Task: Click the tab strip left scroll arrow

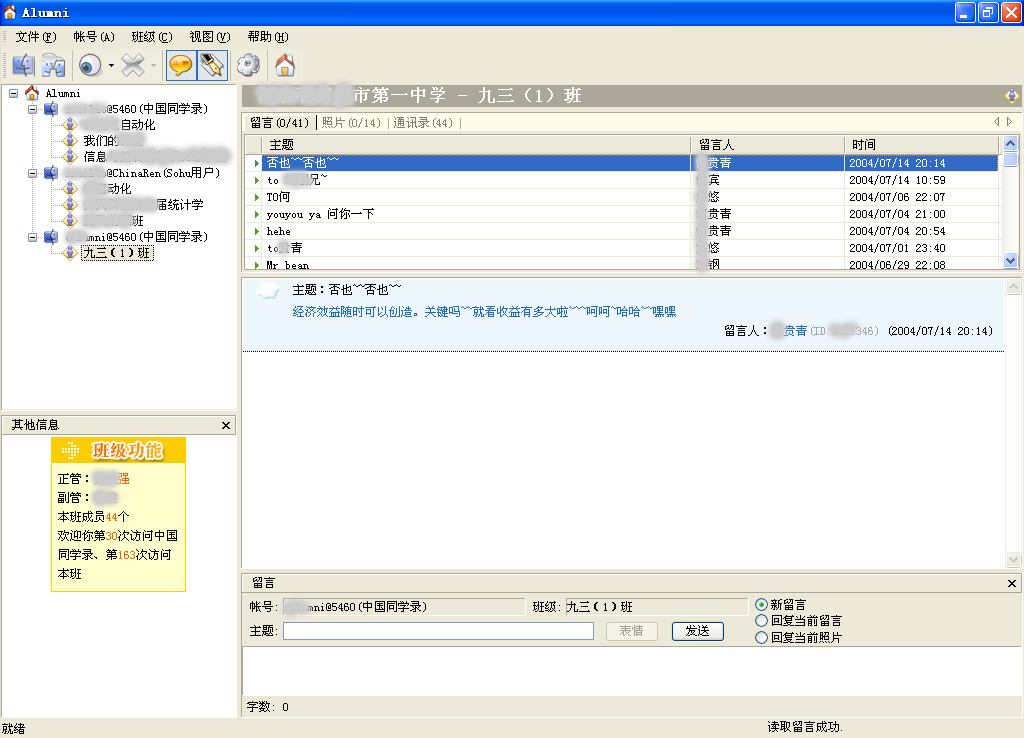Action: point(997,122)
